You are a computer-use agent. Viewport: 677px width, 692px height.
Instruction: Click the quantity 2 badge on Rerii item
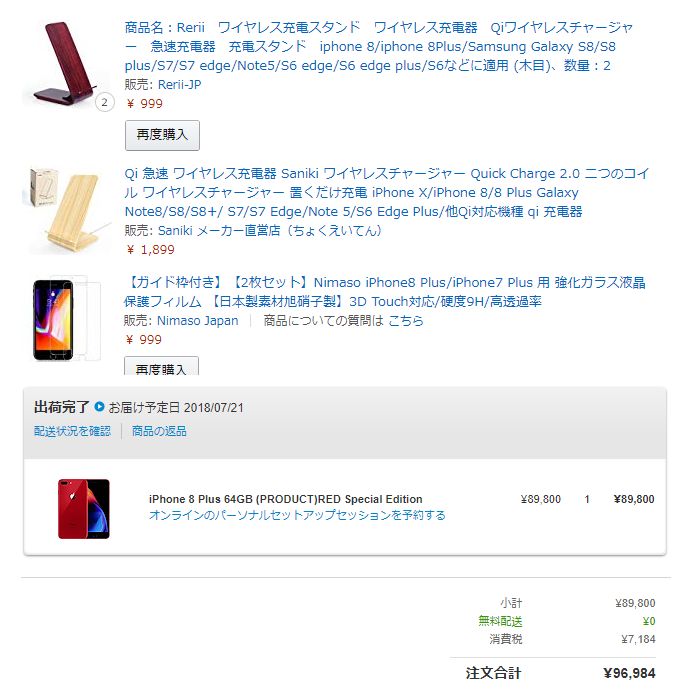coord(105,102)
